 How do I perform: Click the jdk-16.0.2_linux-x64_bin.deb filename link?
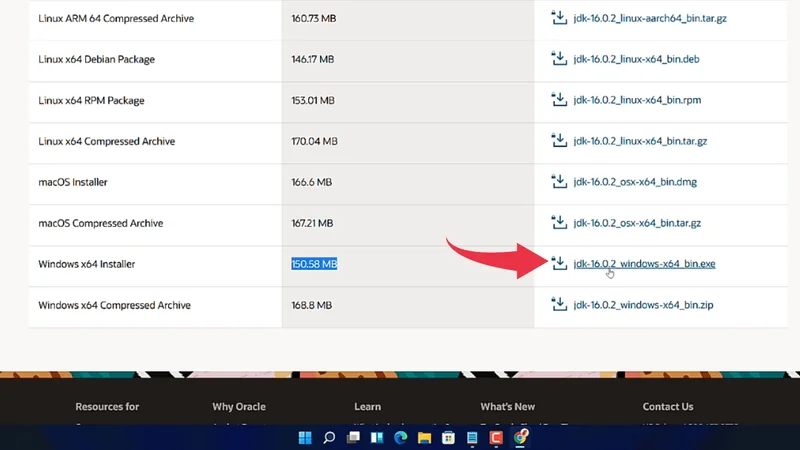point(636,59)
